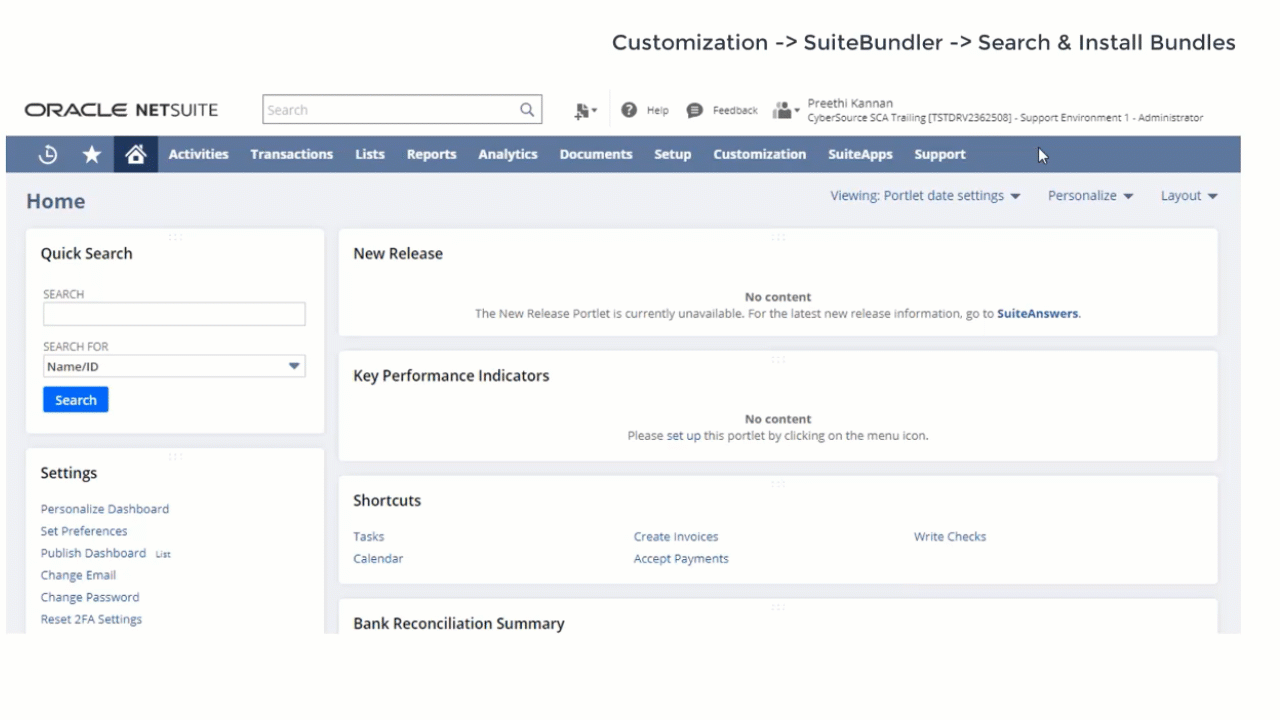Screen dimensions: 1280x720
Task: Click the Reset 2FA Settings link
Action: point(91,619)
